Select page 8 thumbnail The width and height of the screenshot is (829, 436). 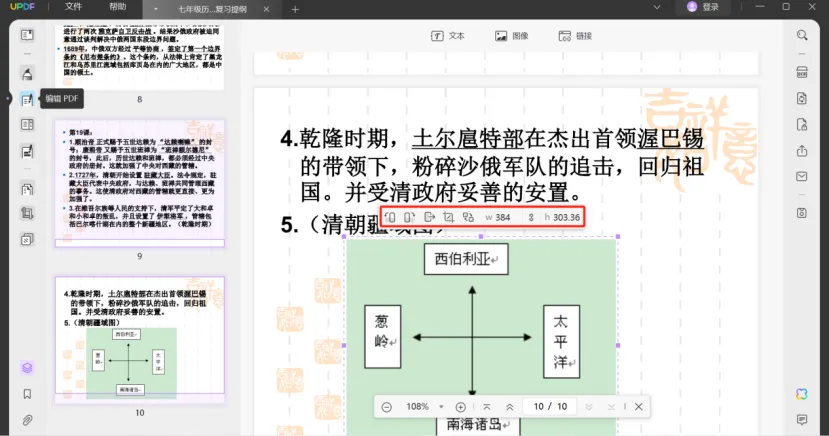tap(140, 57)
